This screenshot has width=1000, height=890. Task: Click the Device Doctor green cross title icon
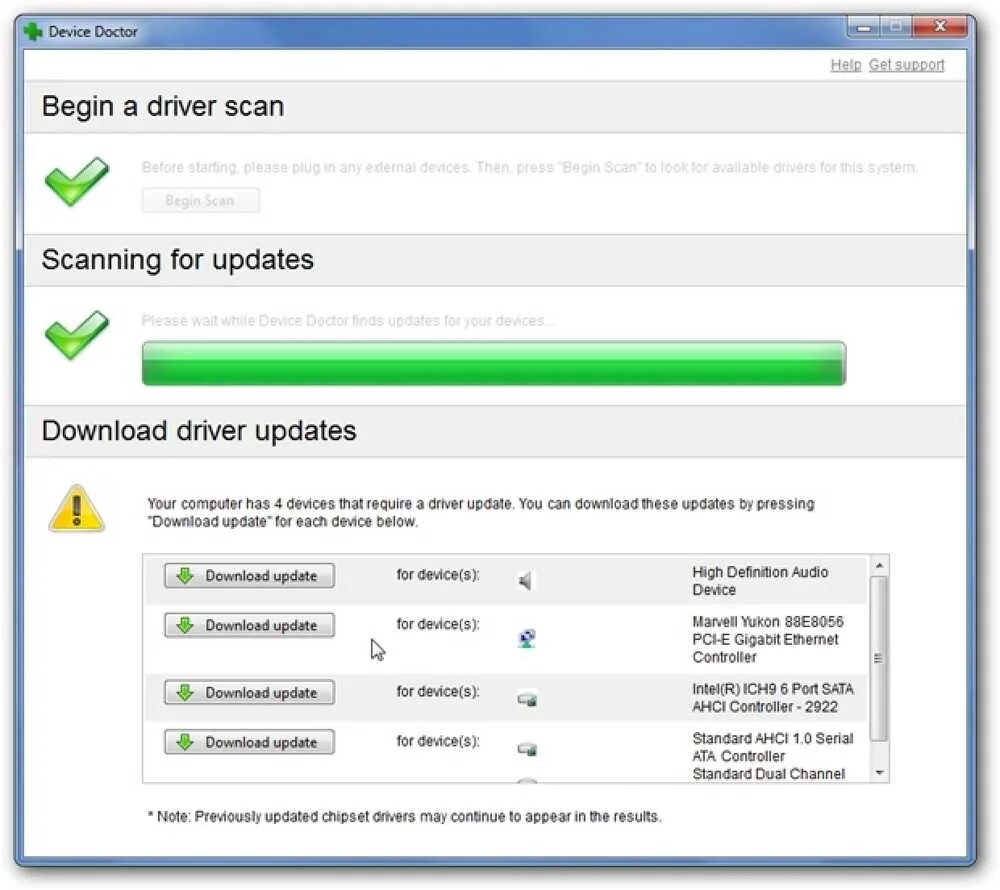pos(33,31)
